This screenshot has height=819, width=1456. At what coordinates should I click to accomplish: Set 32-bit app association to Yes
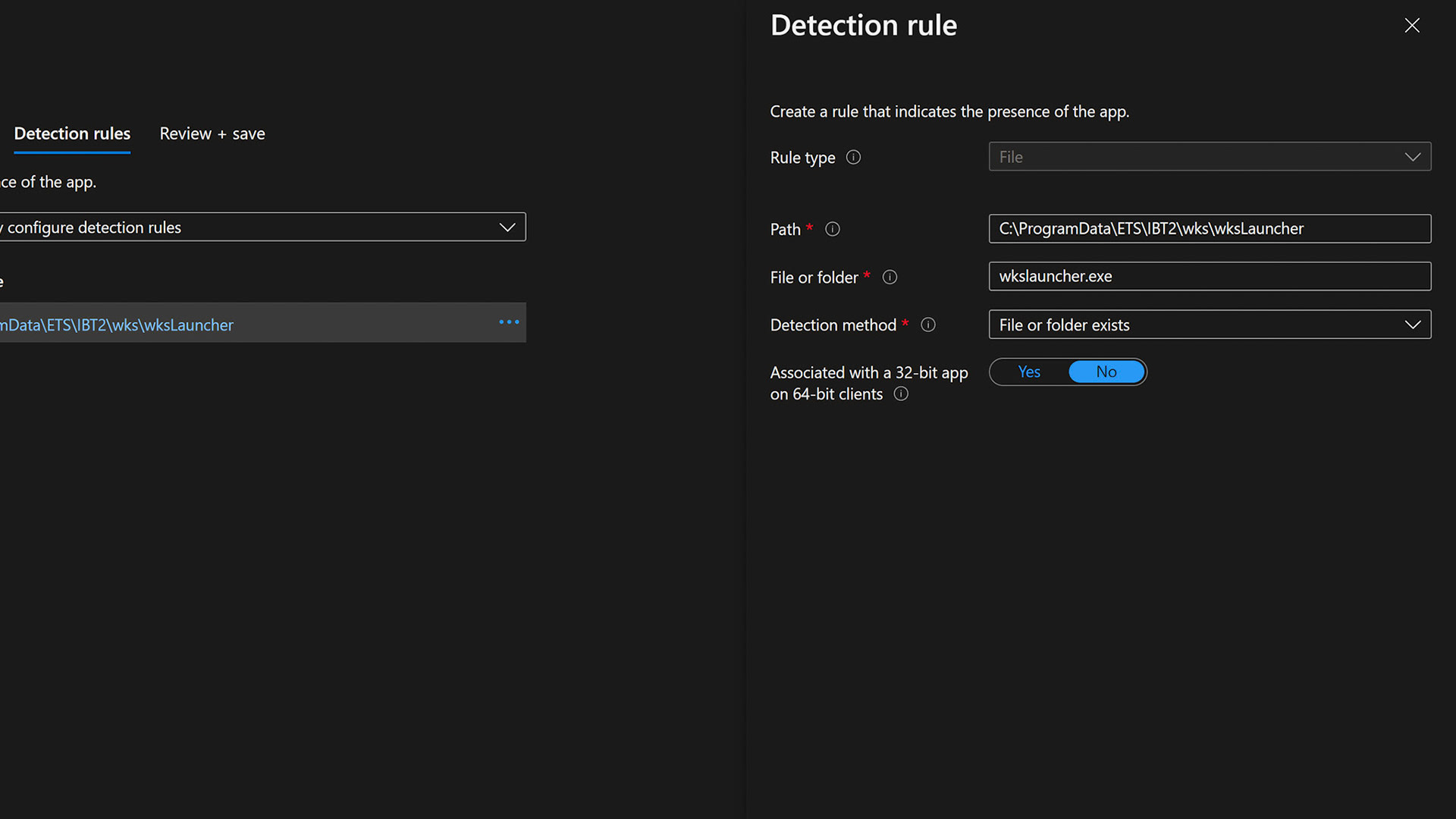1029,372
